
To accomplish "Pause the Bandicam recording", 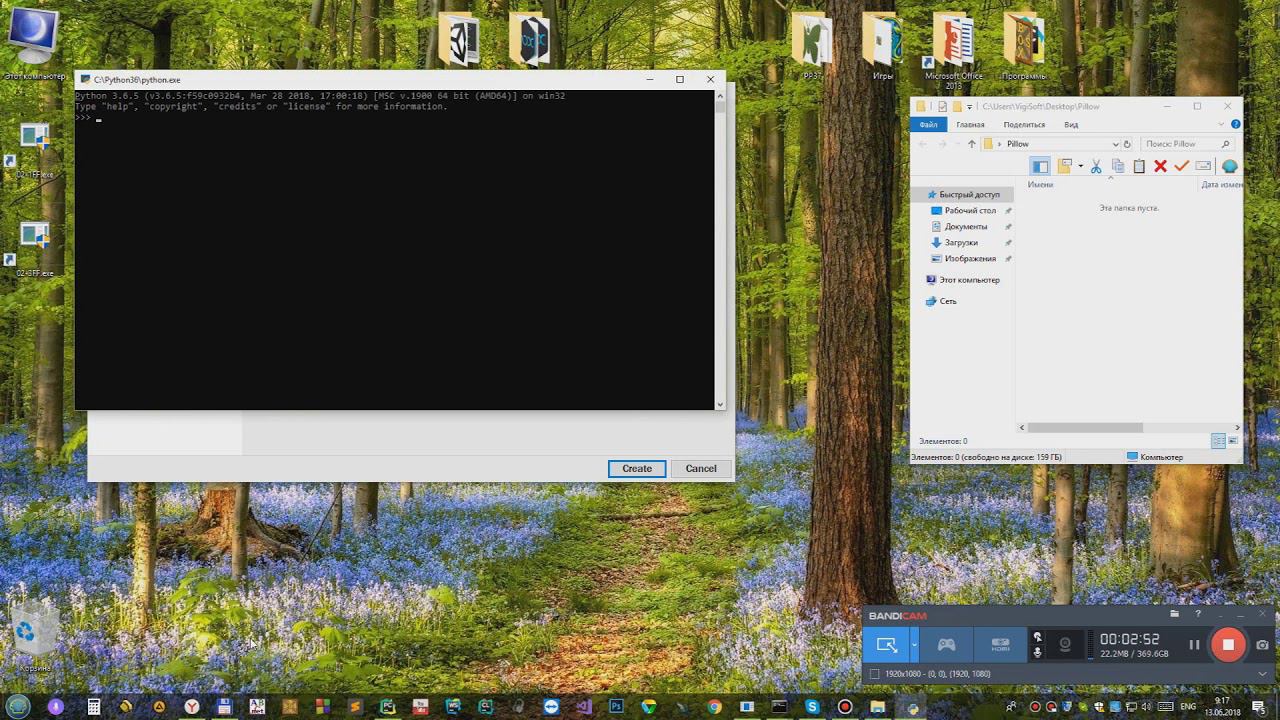I will click(1194, 645).
